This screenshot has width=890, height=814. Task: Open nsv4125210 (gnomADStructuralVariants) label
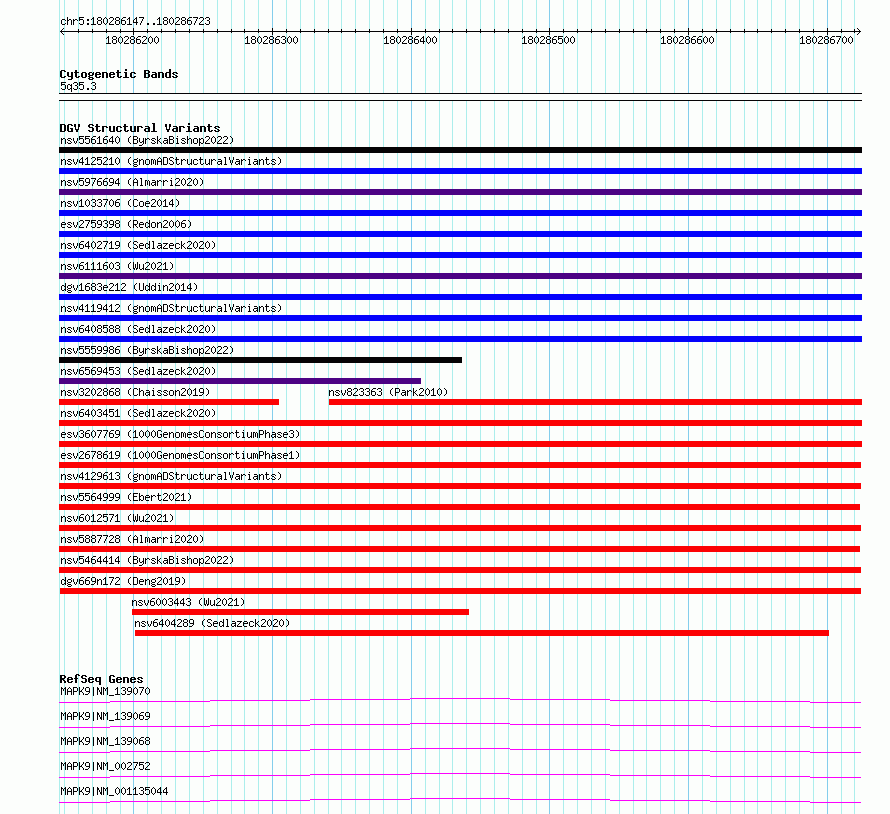point(171,161)
